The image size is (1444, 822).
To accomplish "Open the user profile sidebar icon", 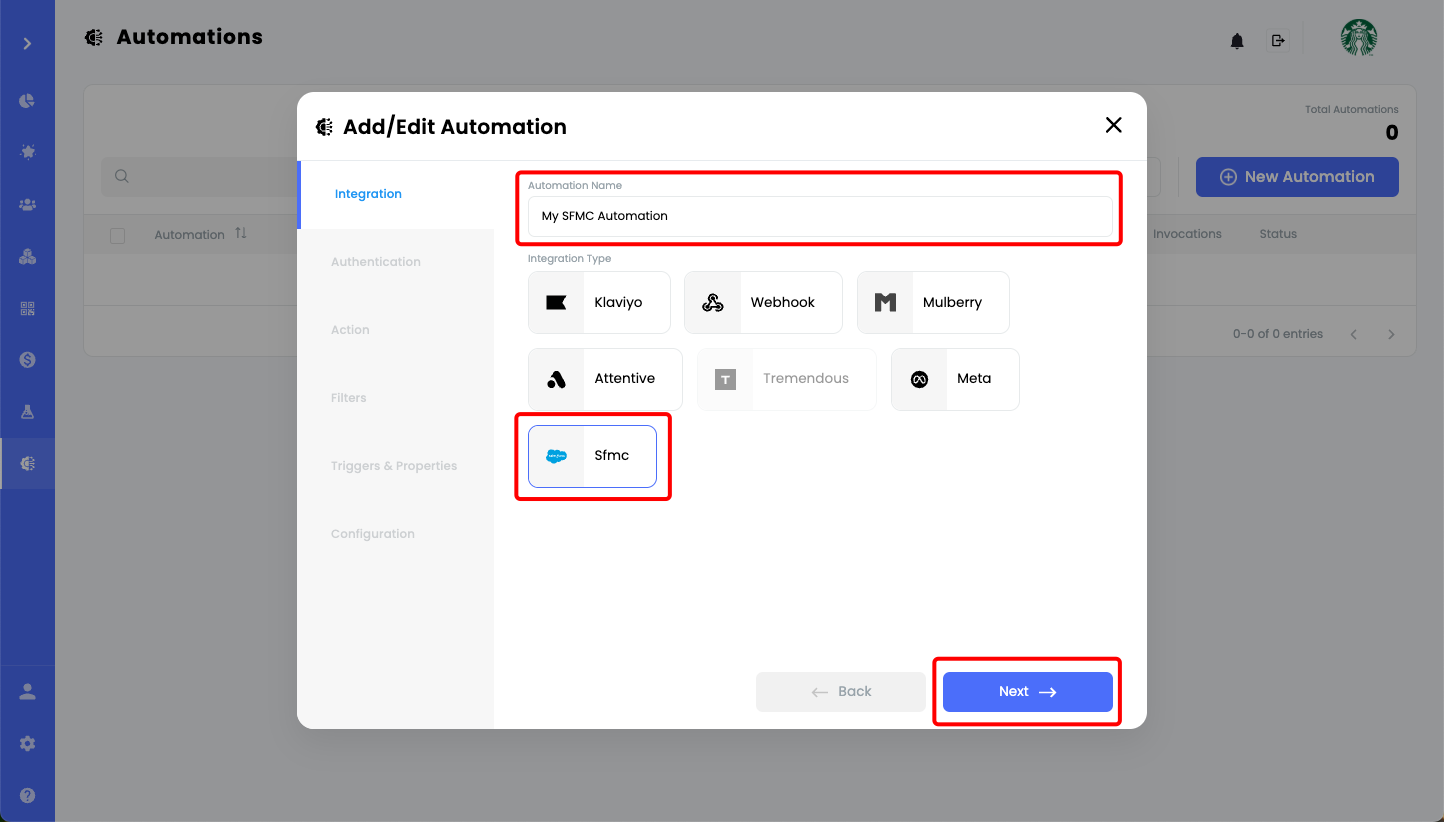I will (27, 691).
